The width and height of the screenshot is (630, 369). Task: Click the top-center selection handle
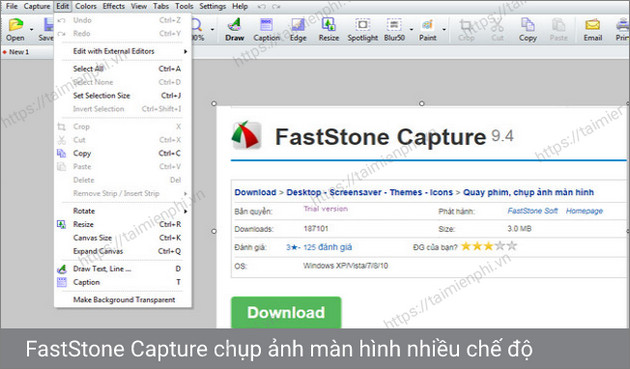click(421, 103)
